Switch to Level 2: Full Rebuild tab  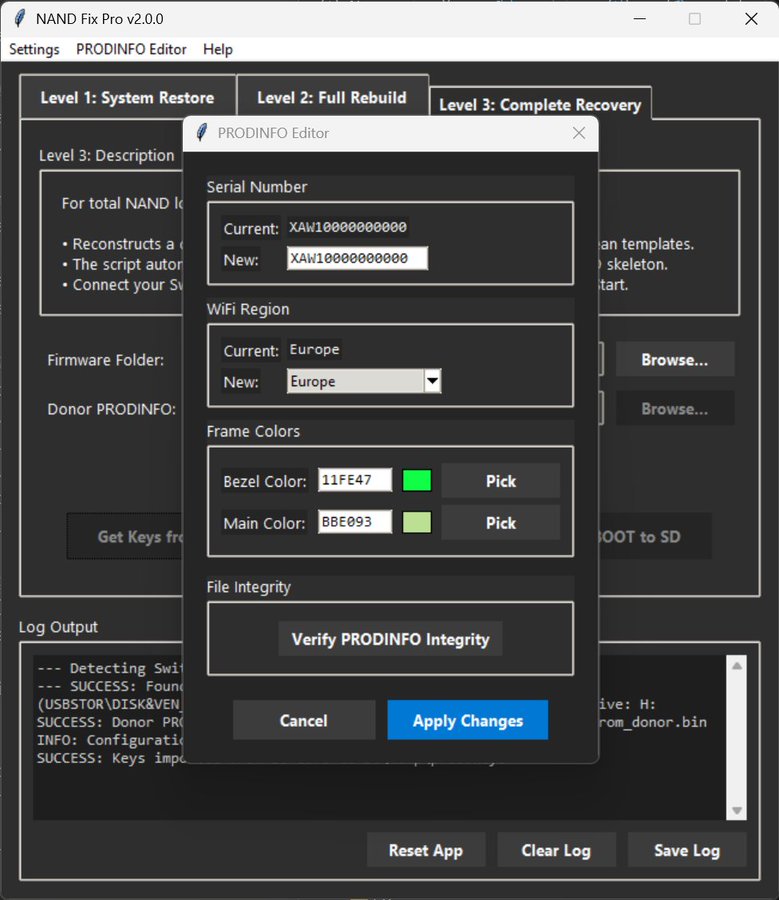point(331,98)
